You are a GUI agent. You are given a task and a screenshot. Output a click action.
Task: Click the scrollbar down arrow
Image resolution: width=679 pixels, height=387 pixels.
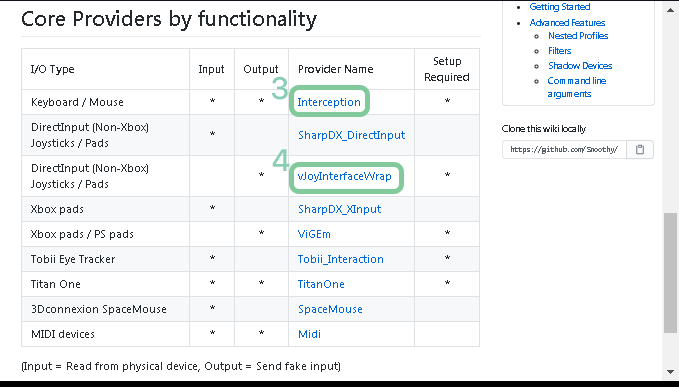point(670,372)
